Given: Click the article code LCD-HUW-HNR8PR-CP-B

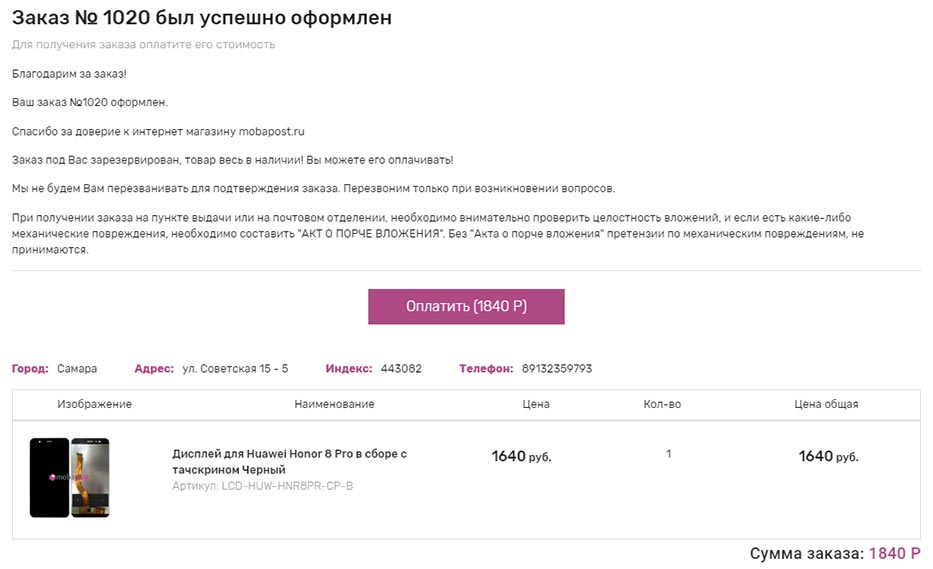Looking at the screenshot, I should (262, 486).
